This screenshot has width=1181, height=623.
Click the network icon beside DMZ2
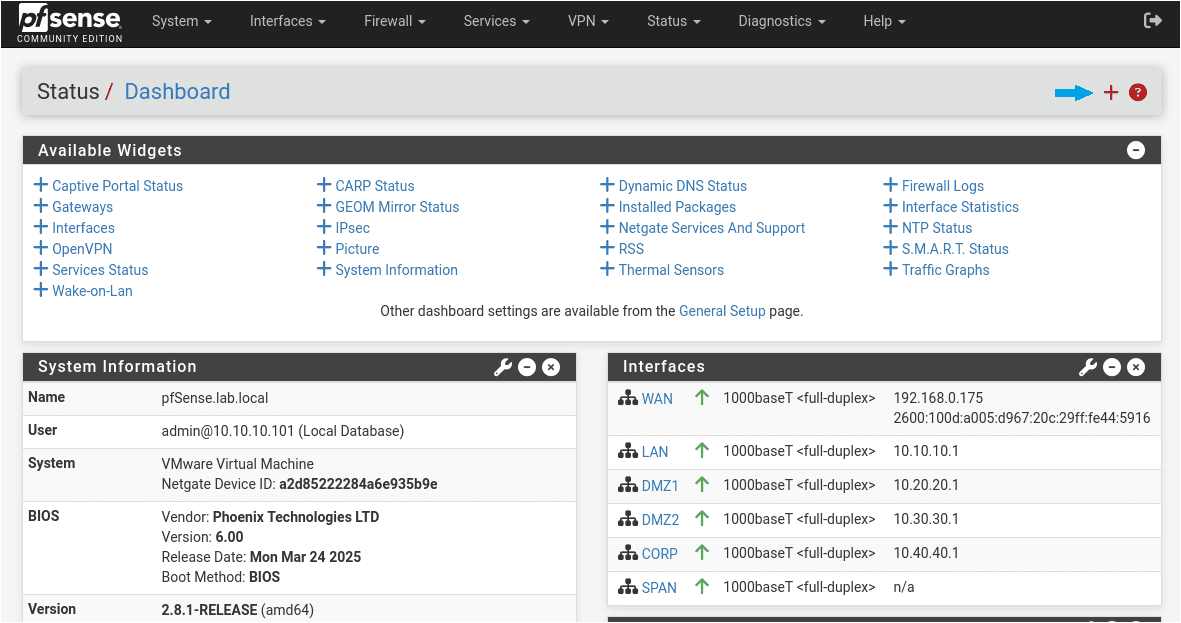[x=628, y=518]
